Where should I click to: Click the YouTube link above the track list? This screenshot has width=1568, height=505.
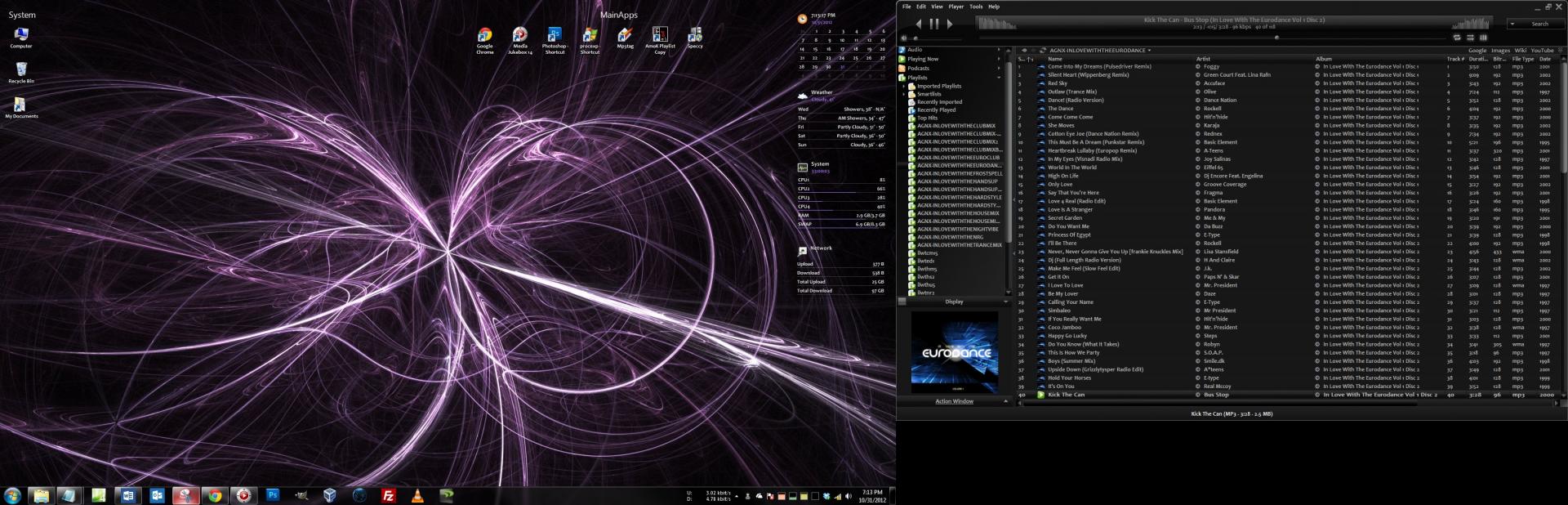pos(1542,51)
